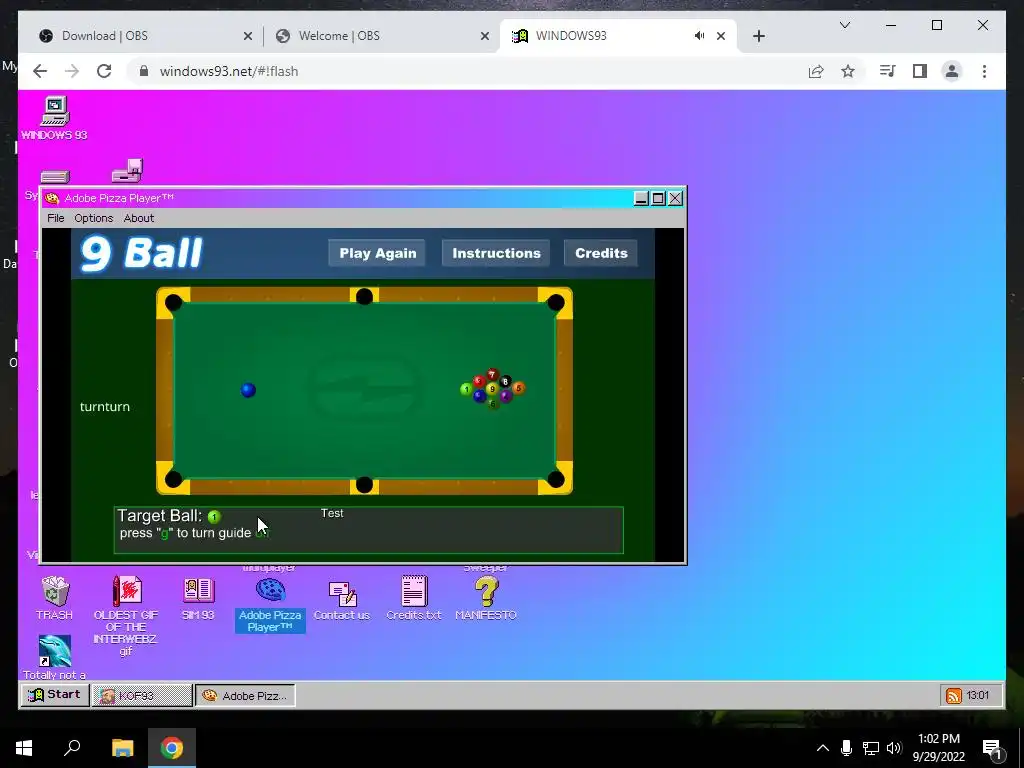Reload the windows93.net page

[x=104, y=71]
